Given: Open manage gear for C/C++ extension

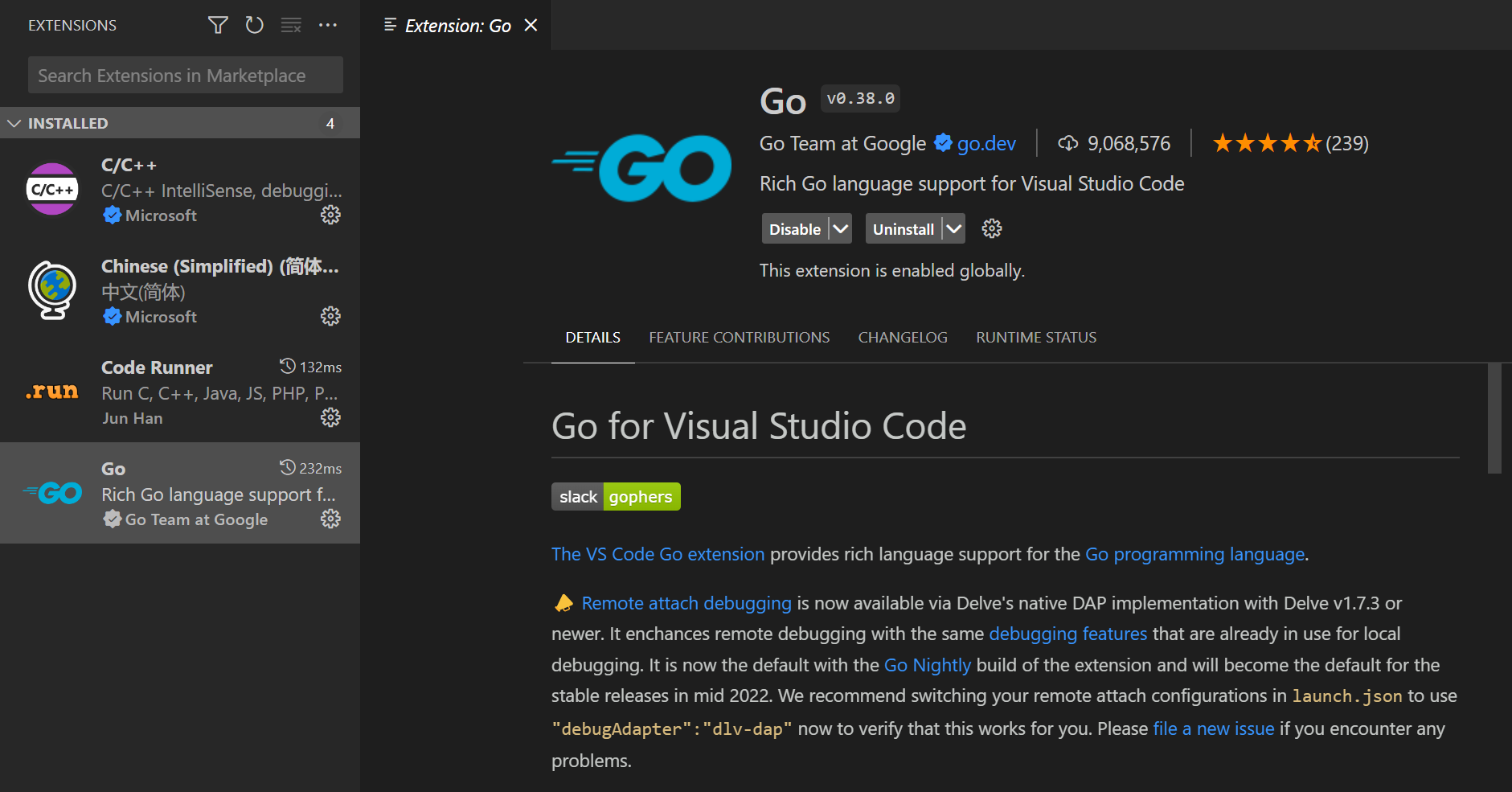Looking at the screenshot, I should click(x=330, y=215).
